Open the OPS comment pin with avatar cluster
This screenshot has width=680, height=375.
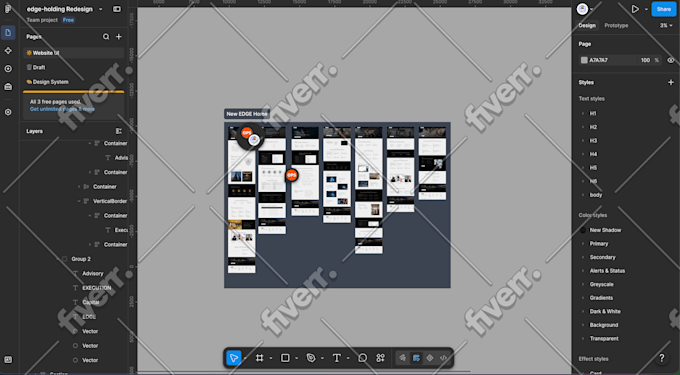pos(250,136)
